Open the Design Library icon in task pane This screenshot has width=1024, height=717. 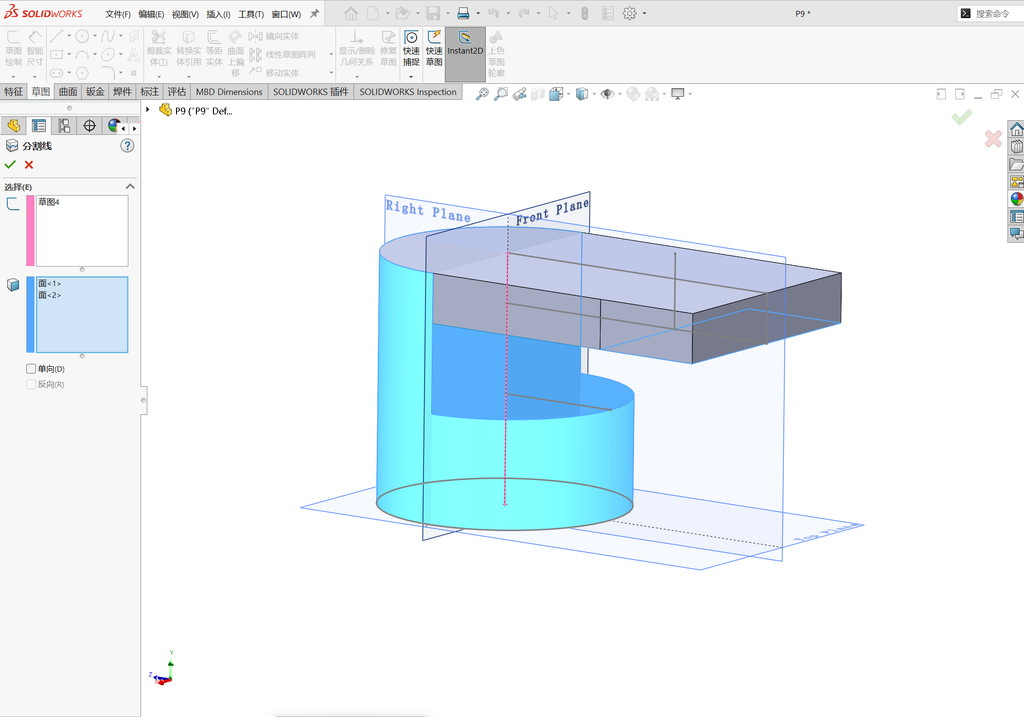(x=1016, y=146)
